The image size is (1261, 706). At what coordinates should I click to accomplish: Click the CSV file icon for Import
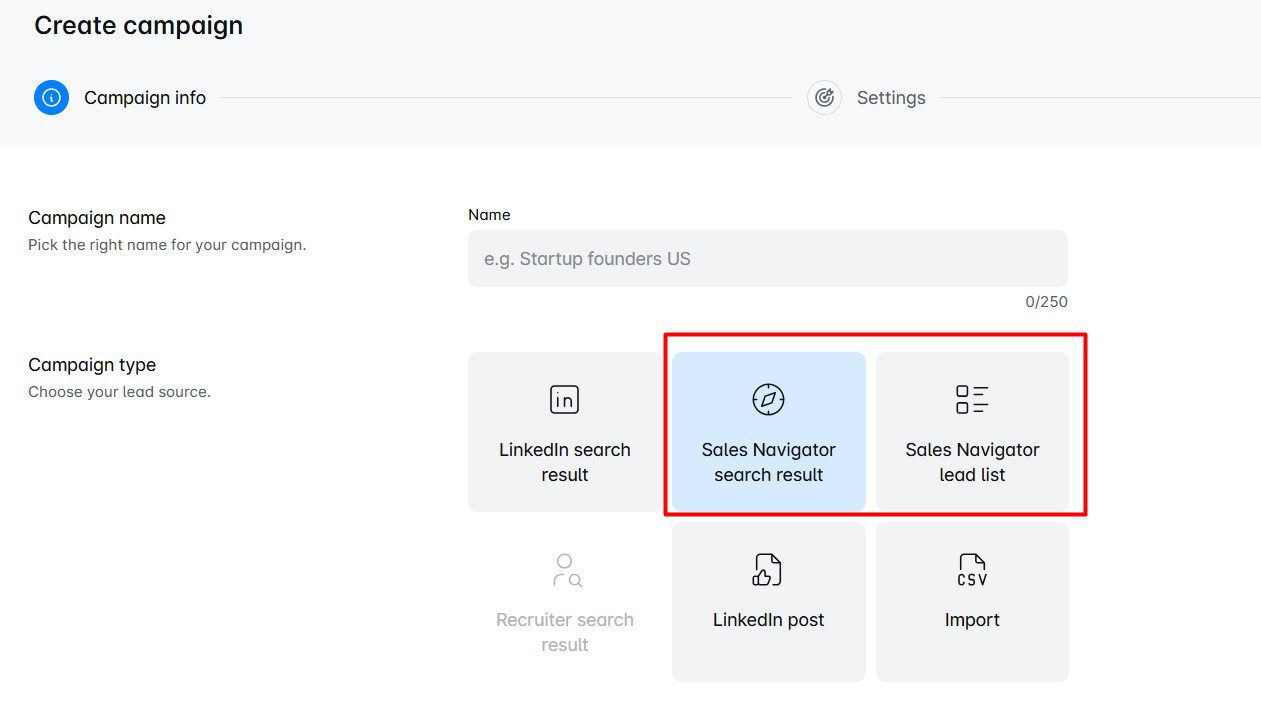click(x=972, y=569)
